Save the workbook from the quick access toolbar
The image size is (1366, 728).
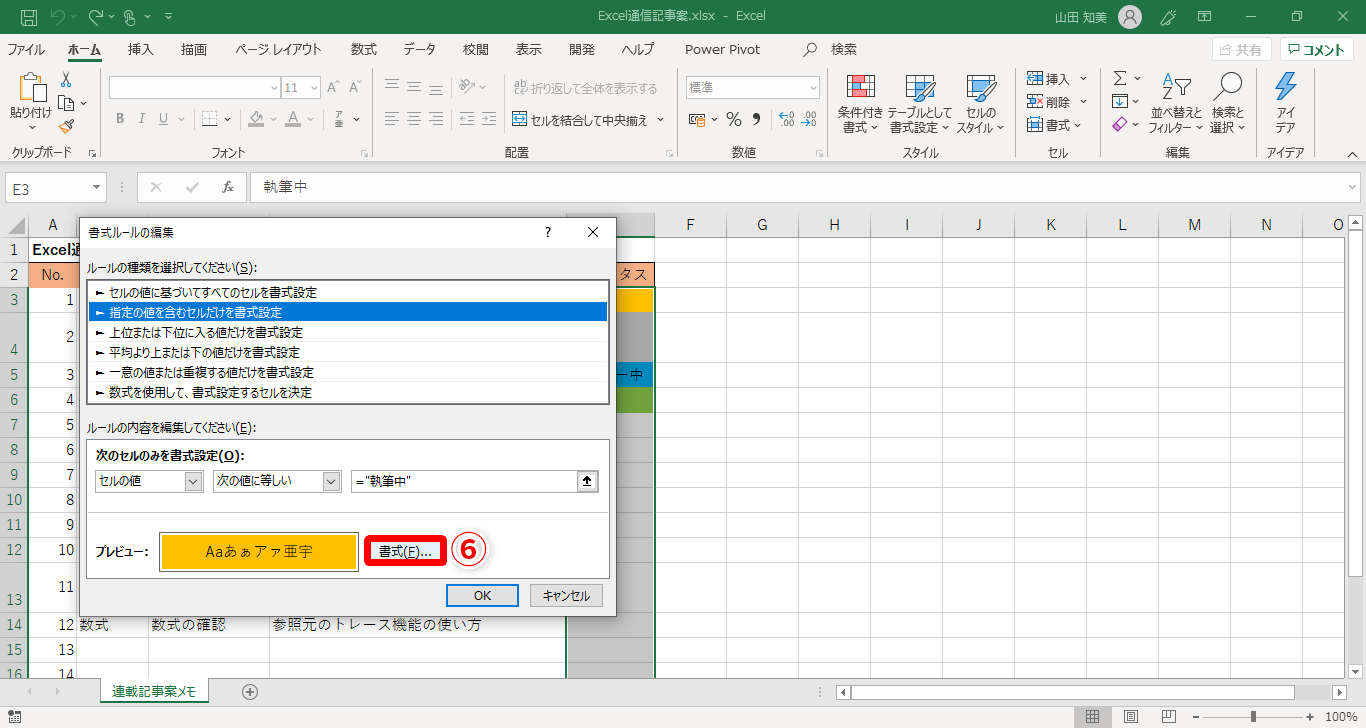click(x=29, y=17)
